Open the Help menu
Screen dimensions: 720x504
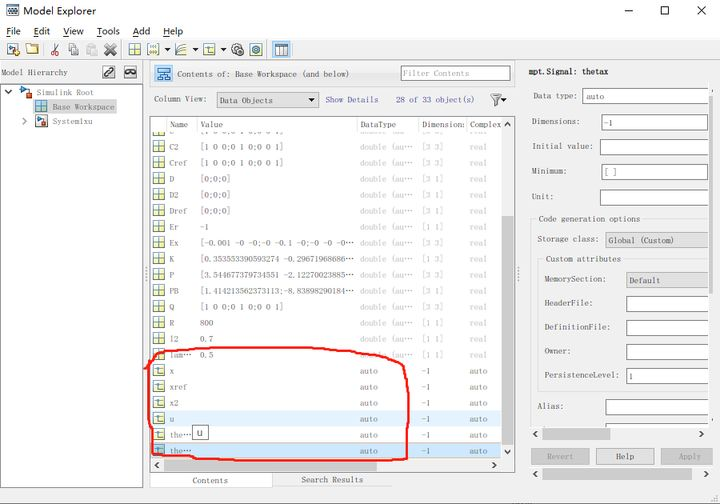tap(173, 31)
